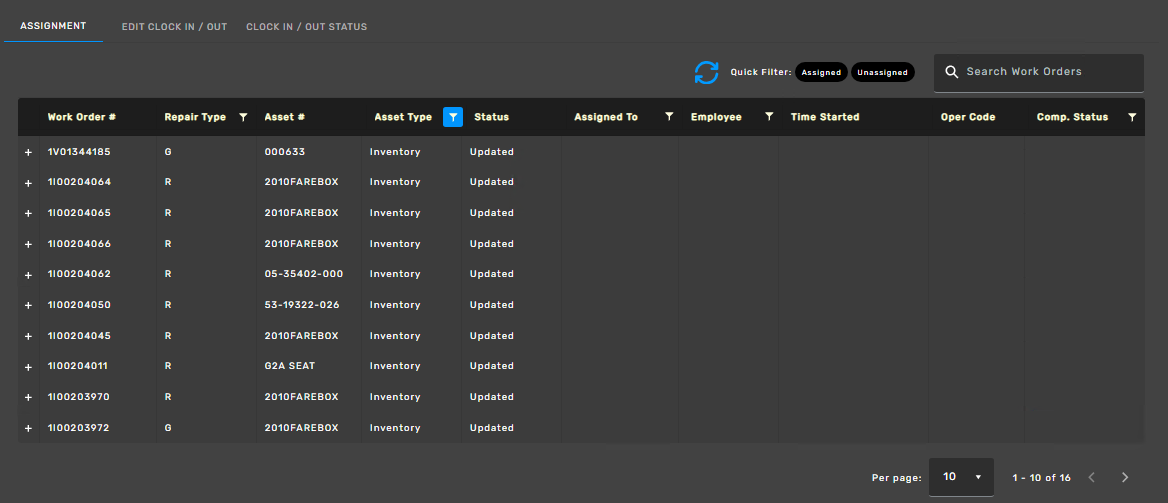The image size is (1168, 503).
Task: Toggle the Assigned quick filter
Action: [821, 72]
